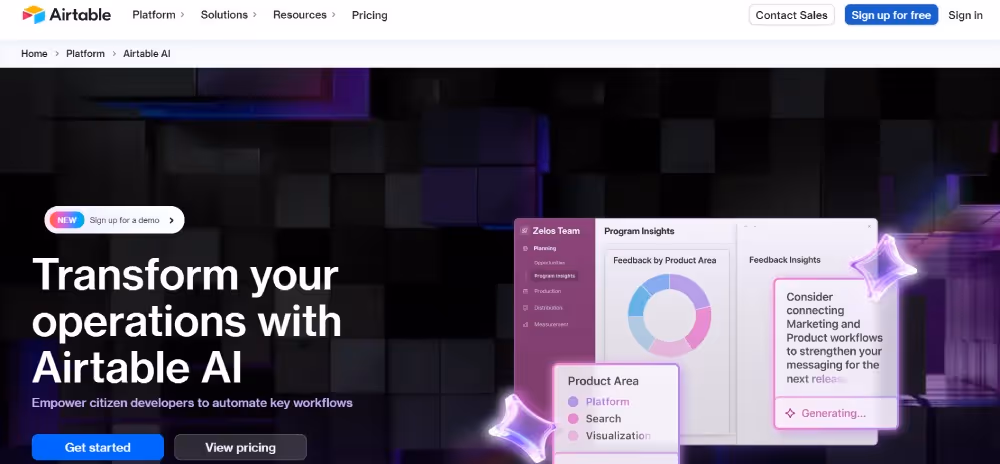1000x464 pixels.
Task: Click the Get started button
Action: point(98,447)
